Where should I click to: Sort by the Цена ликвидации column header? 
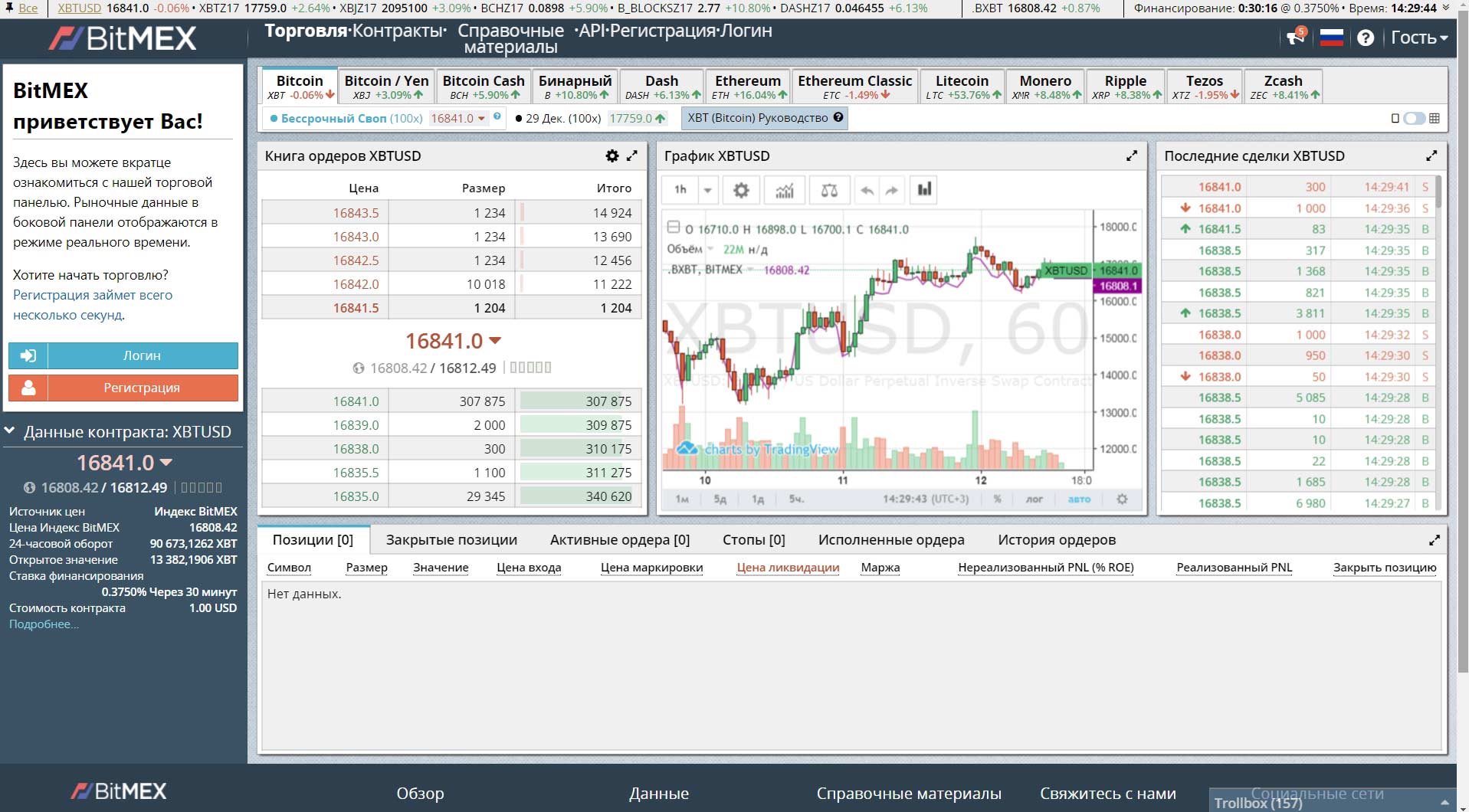(x=788, y=568)
